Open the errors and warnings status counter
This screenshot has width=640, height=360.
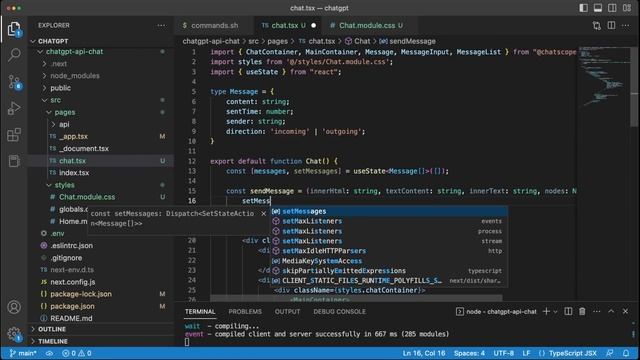coord(77,353)
